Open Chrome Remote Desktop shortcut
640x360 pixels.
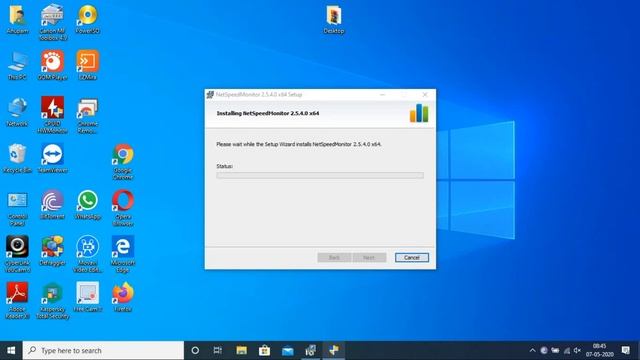click(x=87, y=115)
